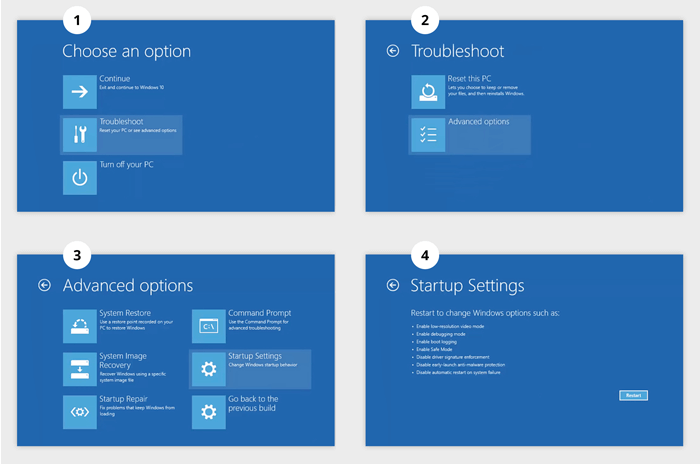
Task: Select the Troubleshoot tools icon
Action: coord(80,135)
